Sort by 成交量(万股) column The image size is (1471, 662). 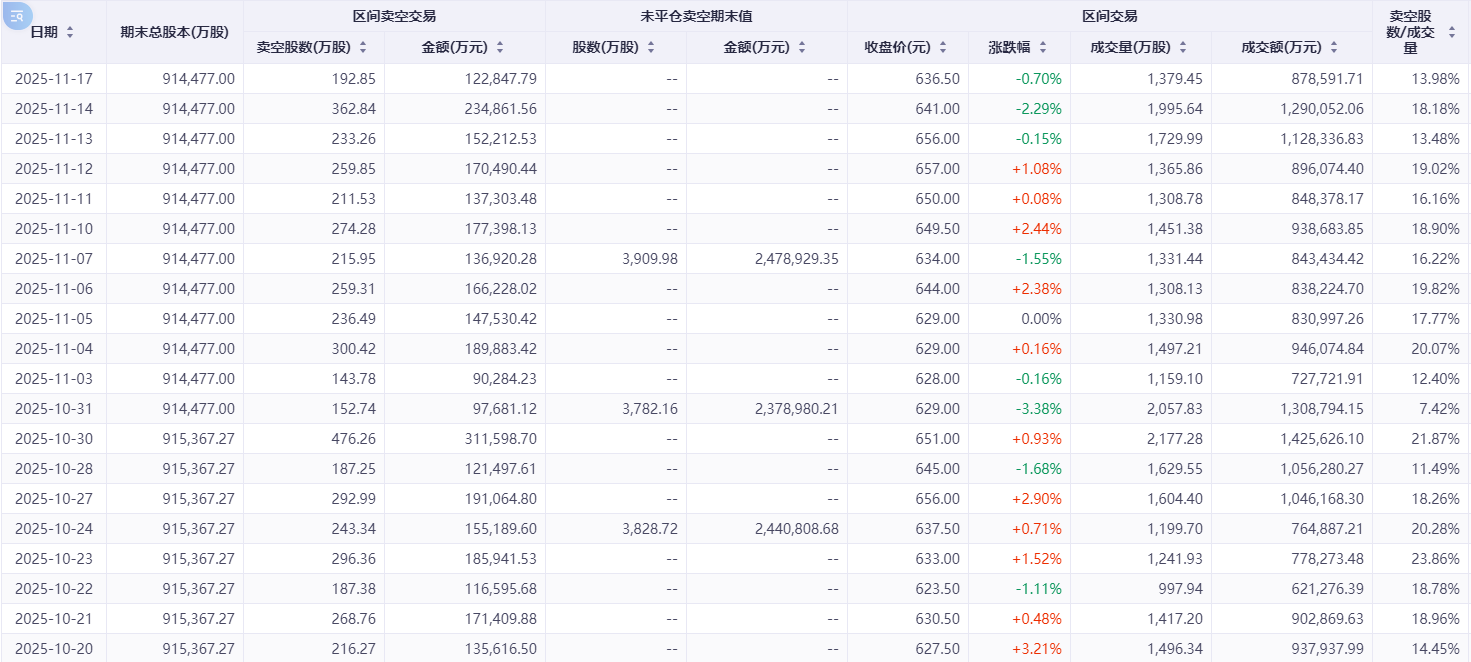pyautogui.click(x=1183, y=47)
